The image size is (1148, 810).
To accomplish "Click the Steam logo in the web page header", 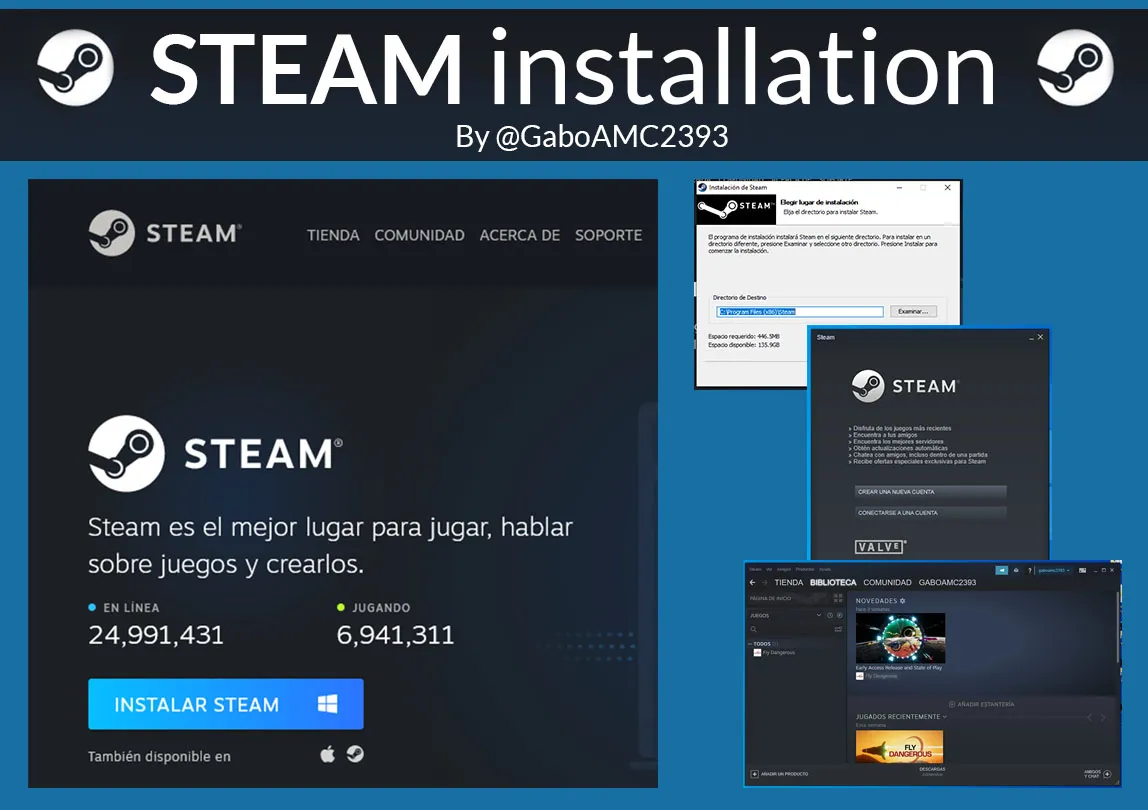I will (165, 233).
